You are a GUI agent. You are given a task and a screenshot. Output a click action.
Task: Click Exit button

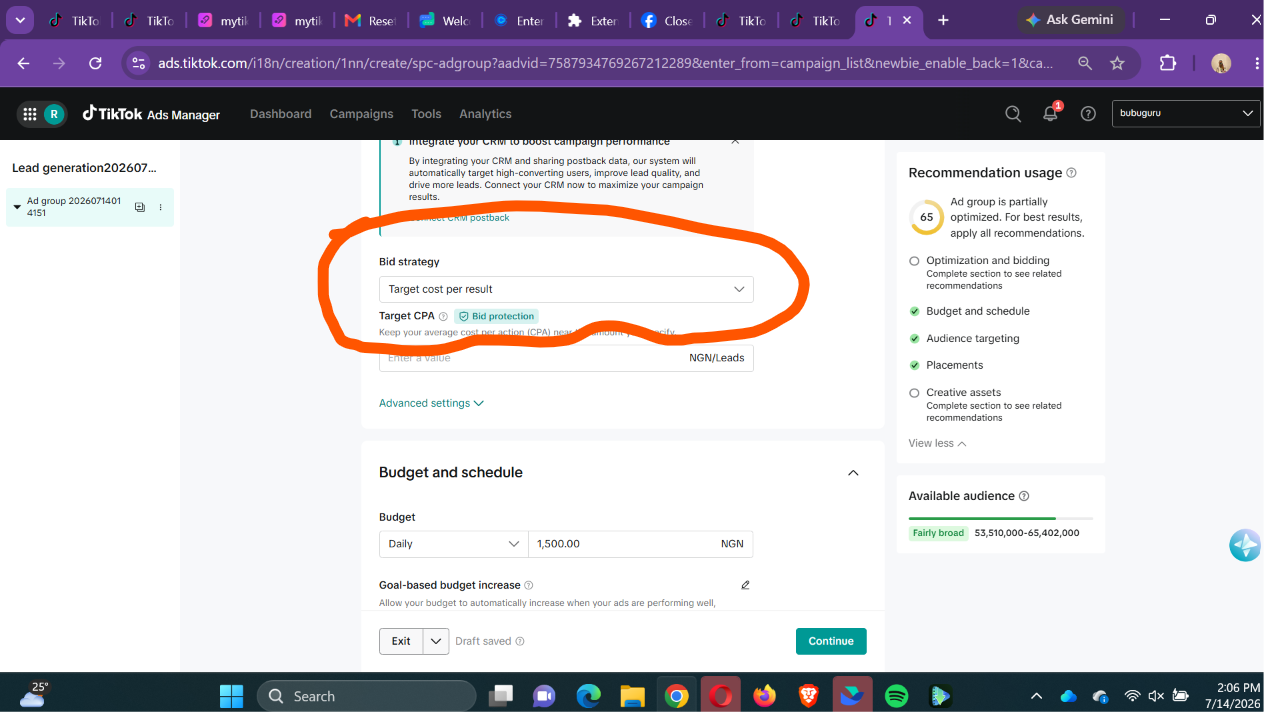[401, 641]
